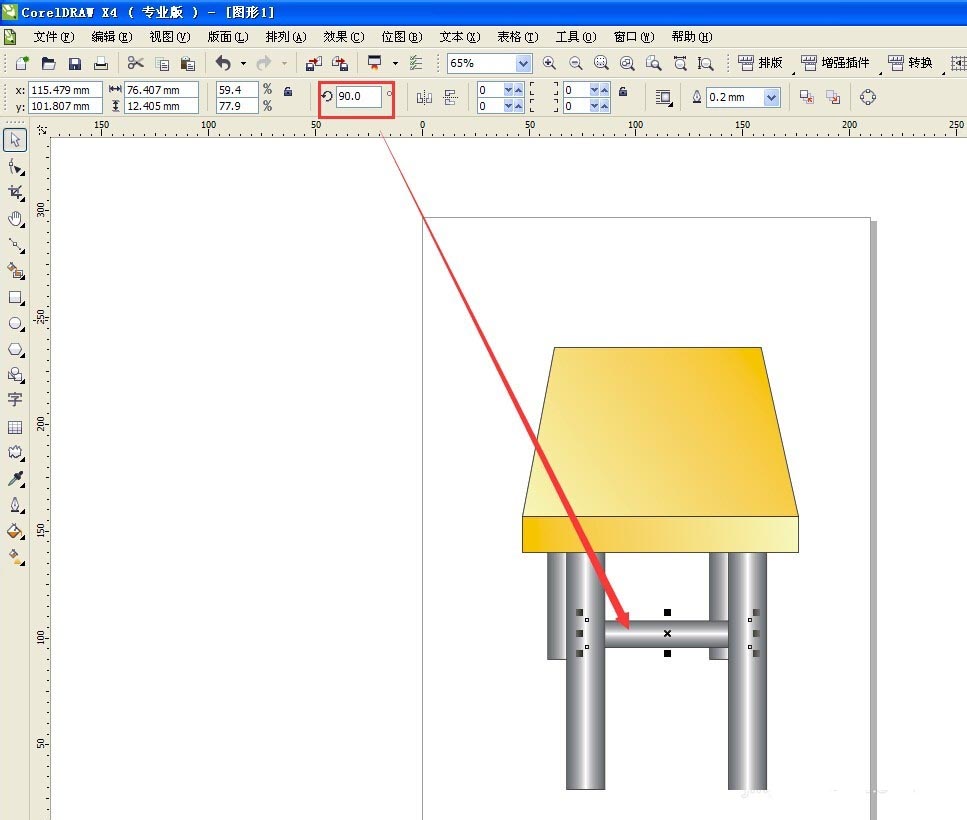Select the Table tool
The height and width of the screenshot is (820, 967).
coord(15,427)
